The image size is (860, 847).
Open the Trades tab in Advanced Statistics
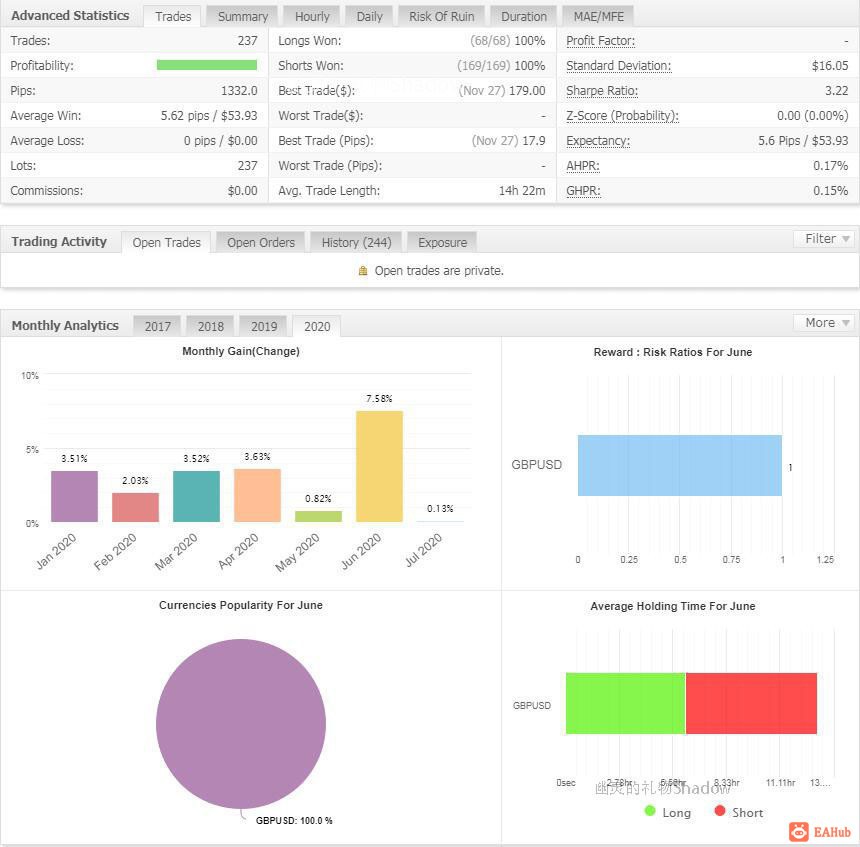coord(173,16)
